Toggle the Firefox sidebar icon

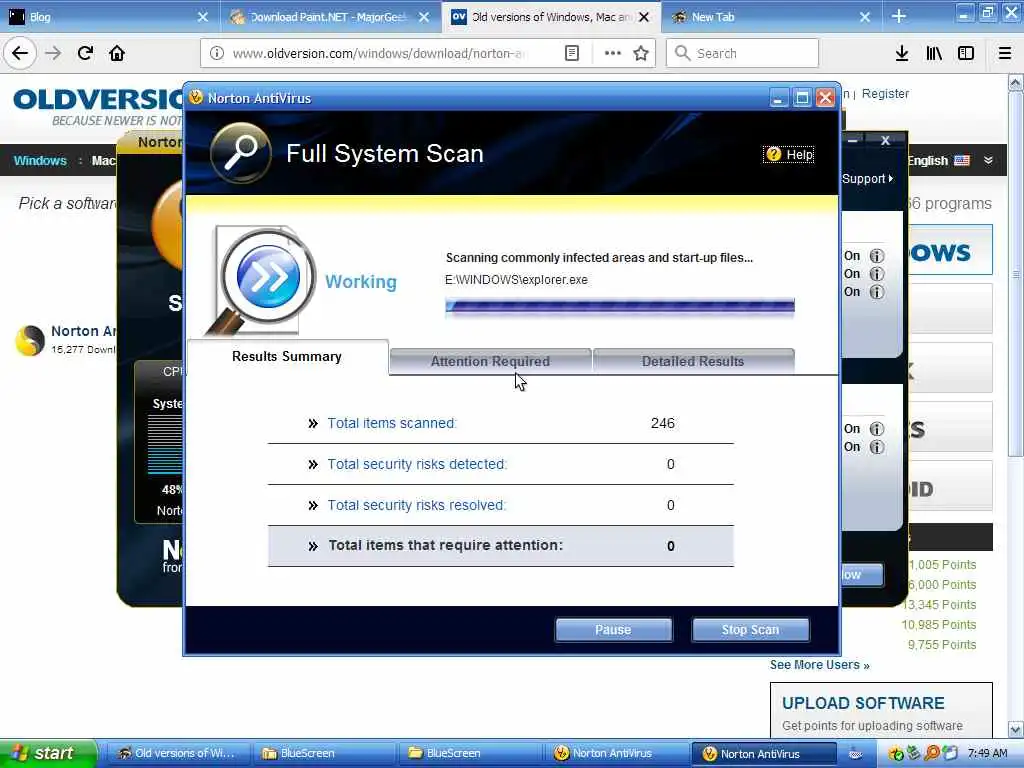click(966, 53)
